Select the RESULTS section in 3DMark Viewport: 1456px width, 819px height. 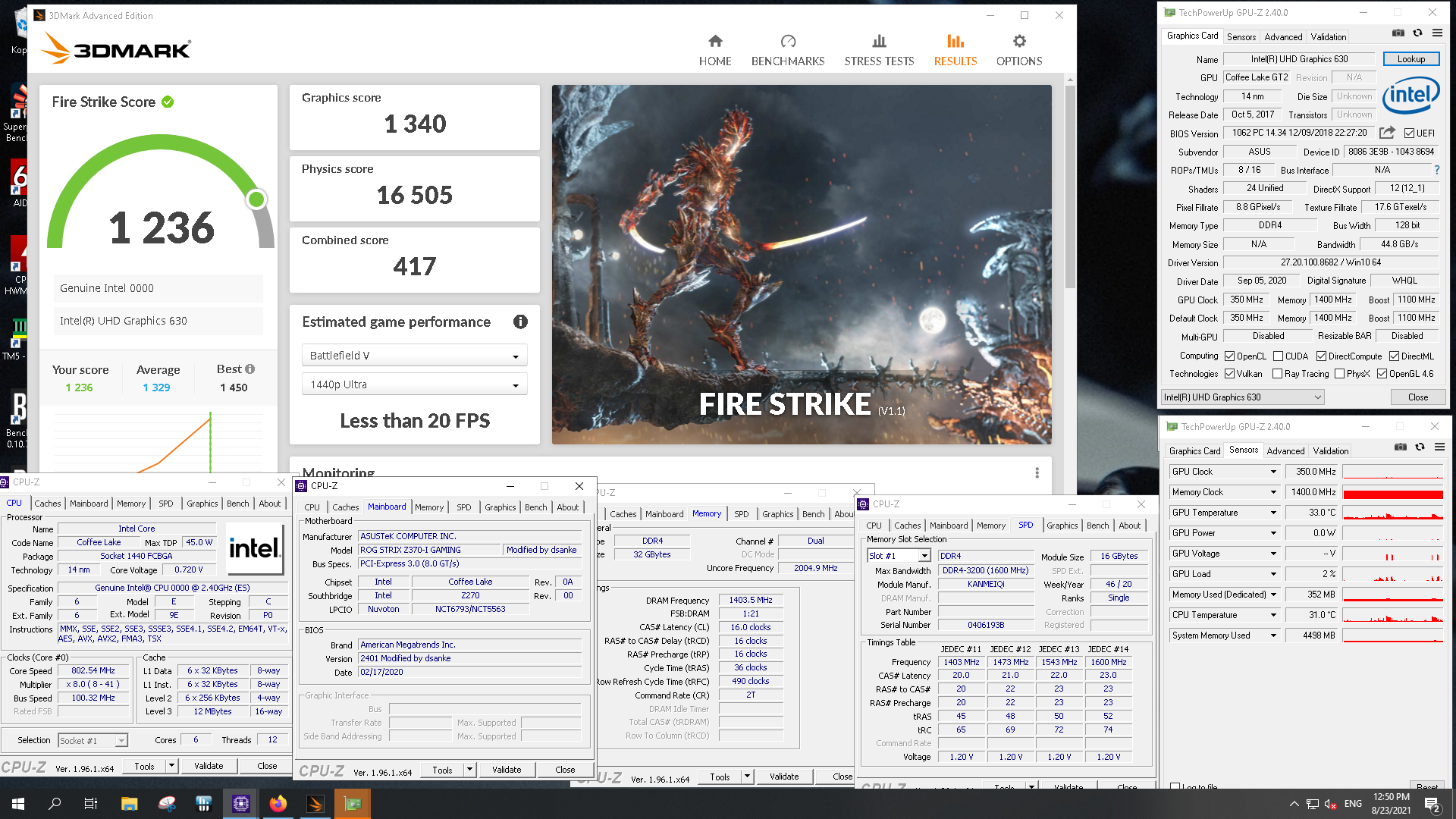[955, 51]
